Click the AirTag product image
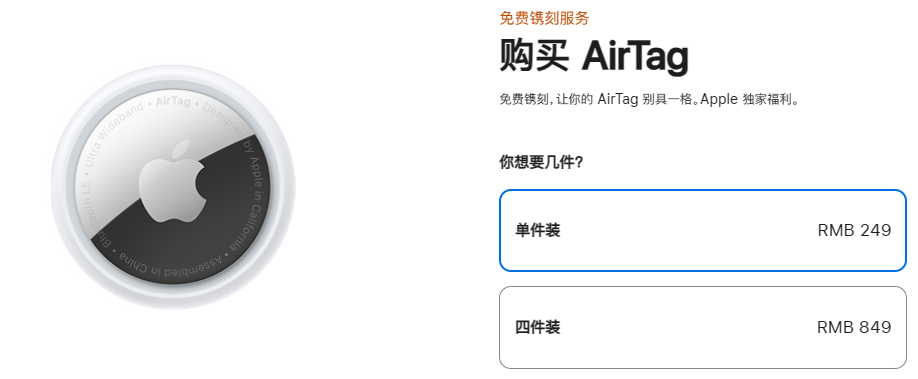The width and height of the screenshot is (918, 379). [173, 187]
